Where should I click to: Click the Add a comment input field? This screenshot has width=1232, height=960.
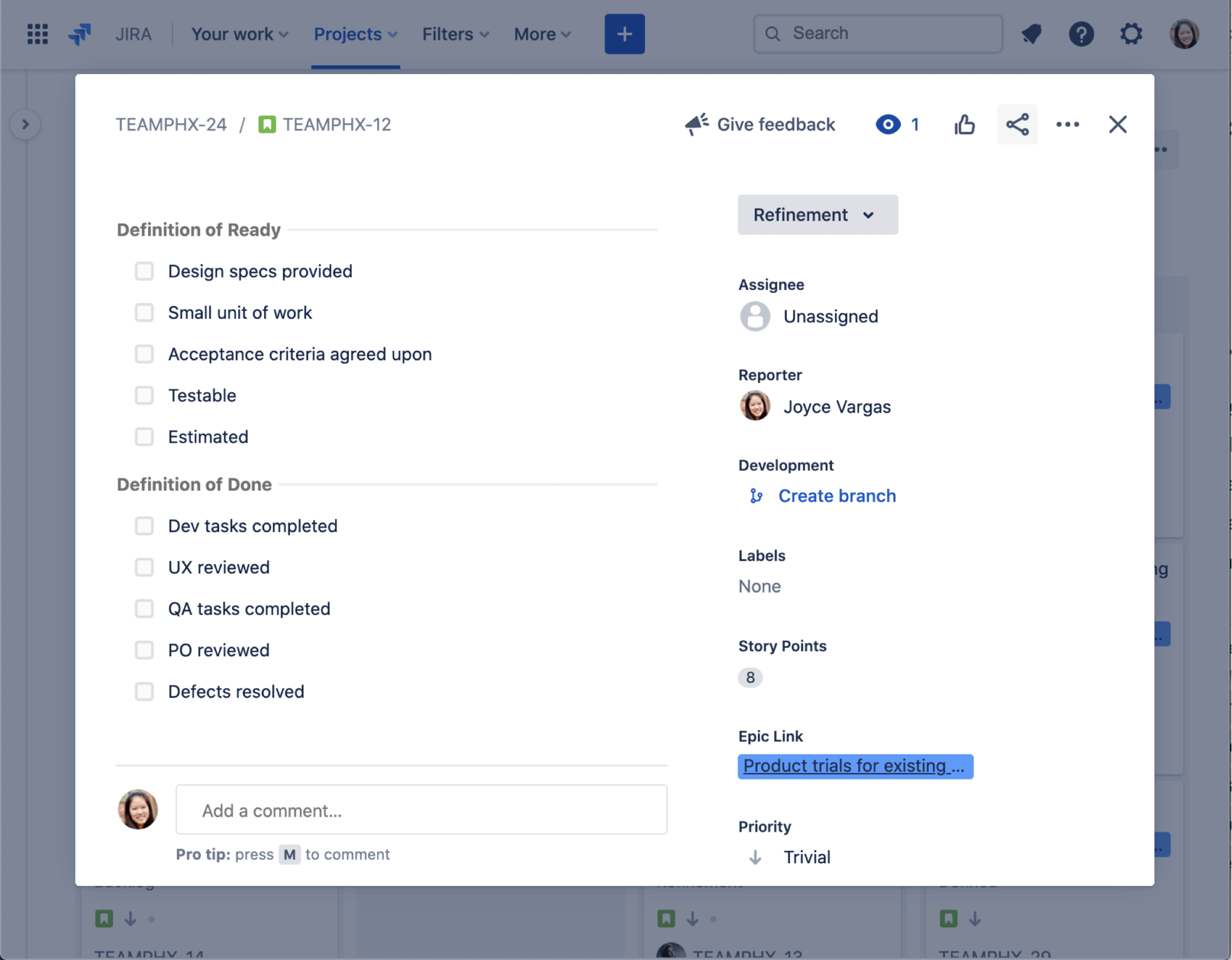(x=421, y=810)
